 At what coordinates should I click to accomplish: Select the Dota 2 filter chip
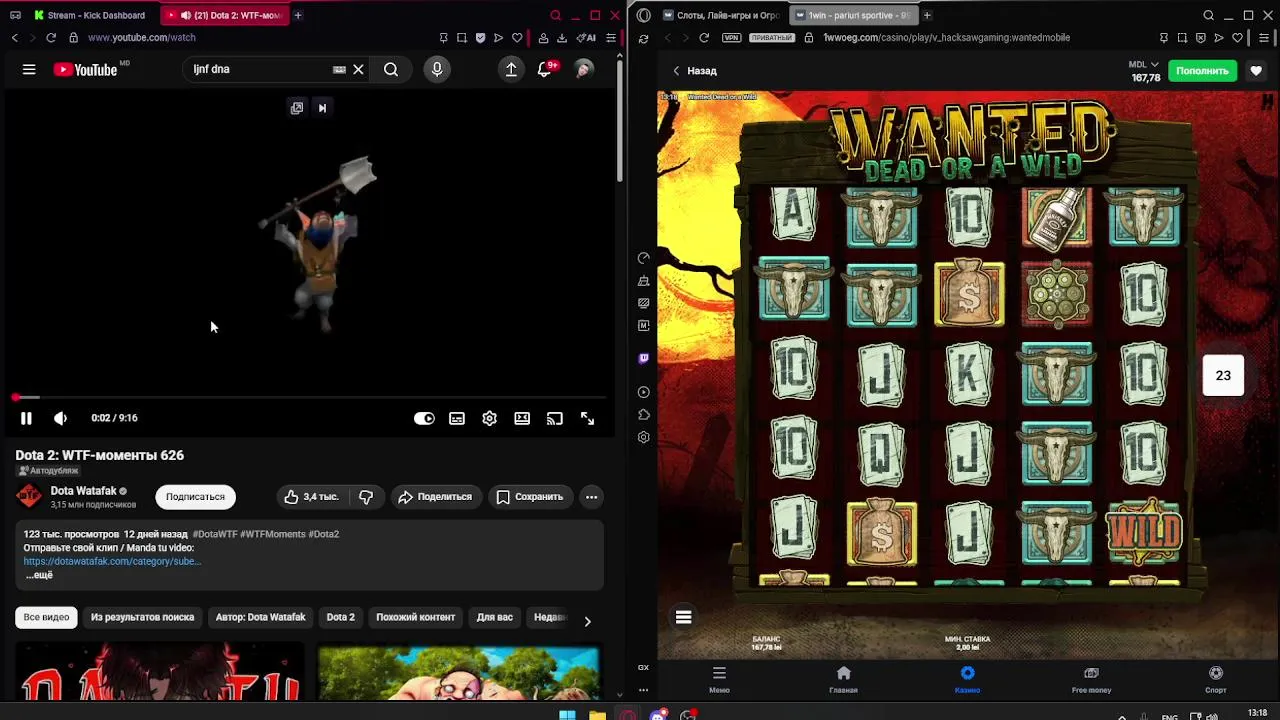tap(340, 617)
